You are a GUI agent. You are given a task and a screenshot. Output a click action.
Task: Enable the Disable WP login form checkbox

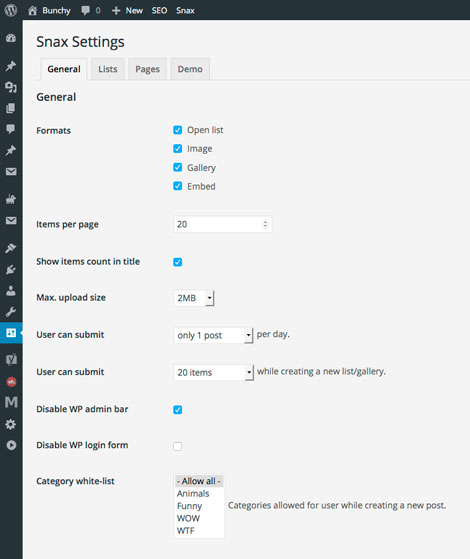tap(178, 446)
